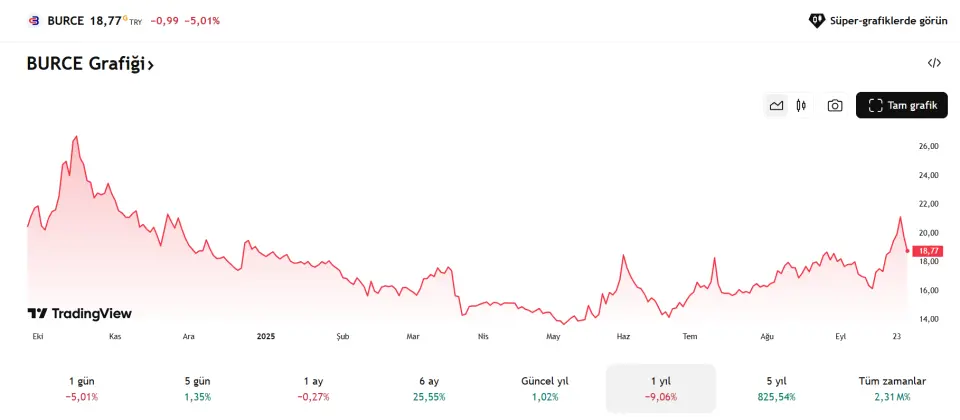Click the BURCE symbol logo icon
This screenshot has width=960, height=420.
34,20
